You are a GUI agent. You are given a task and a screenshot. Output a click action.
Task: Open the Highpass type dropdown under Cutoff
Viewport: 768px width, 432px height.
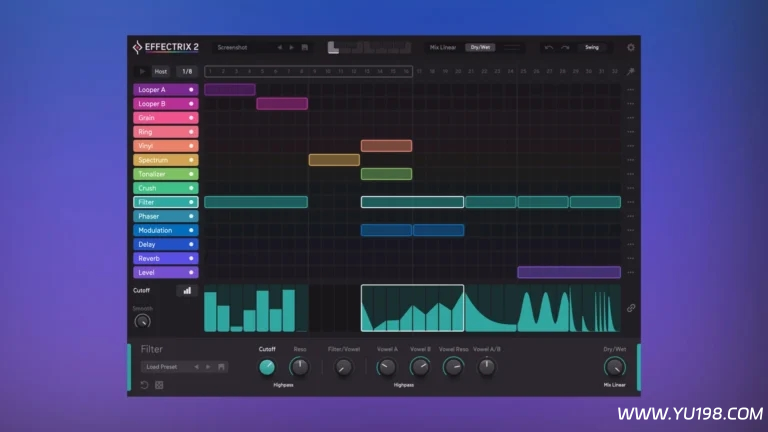point(283,385)
